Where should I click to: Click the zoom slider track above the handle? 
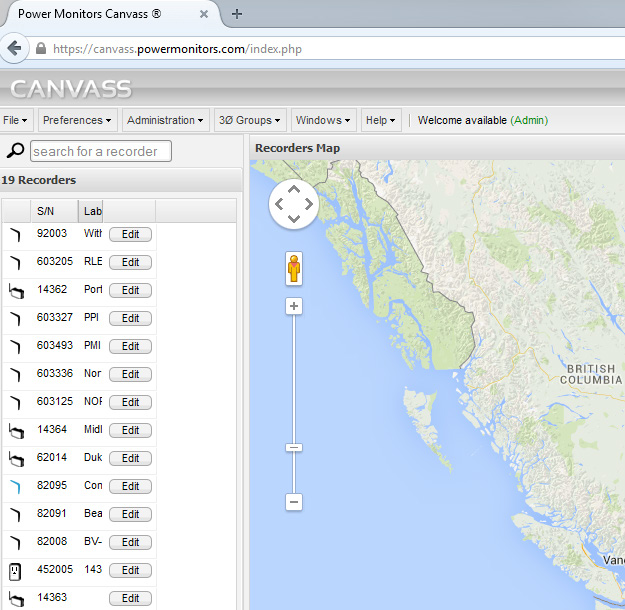pos(294,379)
